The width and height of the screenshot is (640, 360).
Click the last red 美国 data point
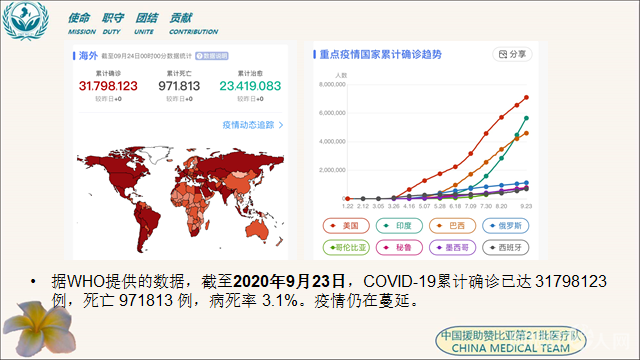(527, 98)
